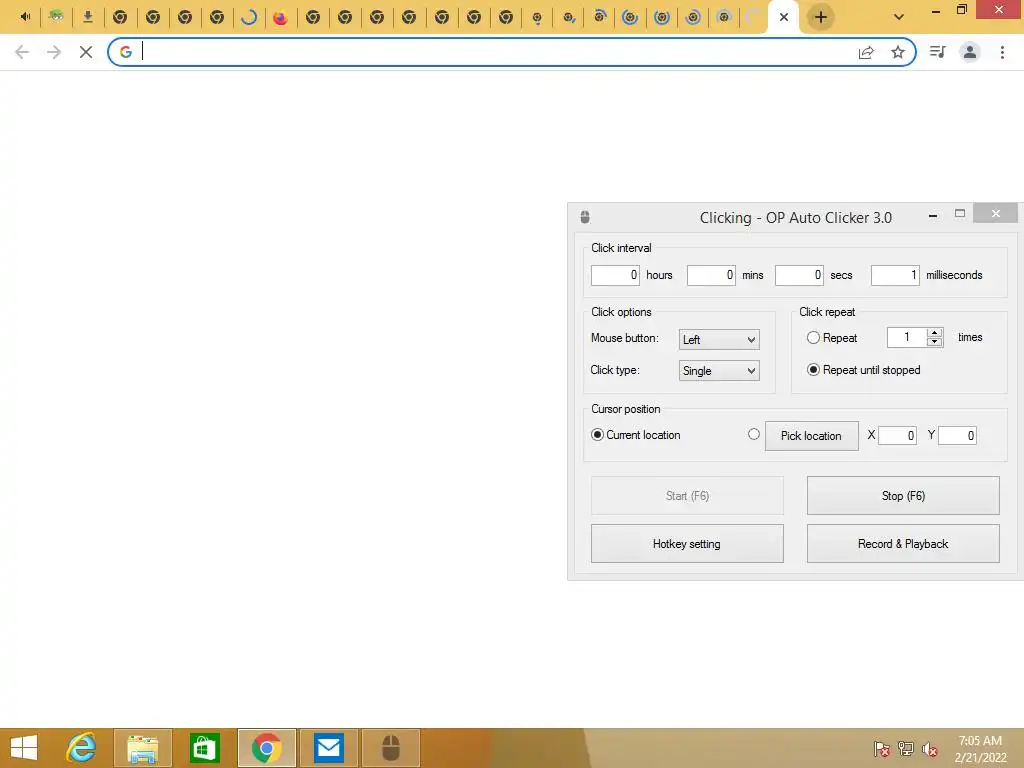Launch Internet Explorer from taskbar
This screenshot has height=768, width=1024.
81,748
